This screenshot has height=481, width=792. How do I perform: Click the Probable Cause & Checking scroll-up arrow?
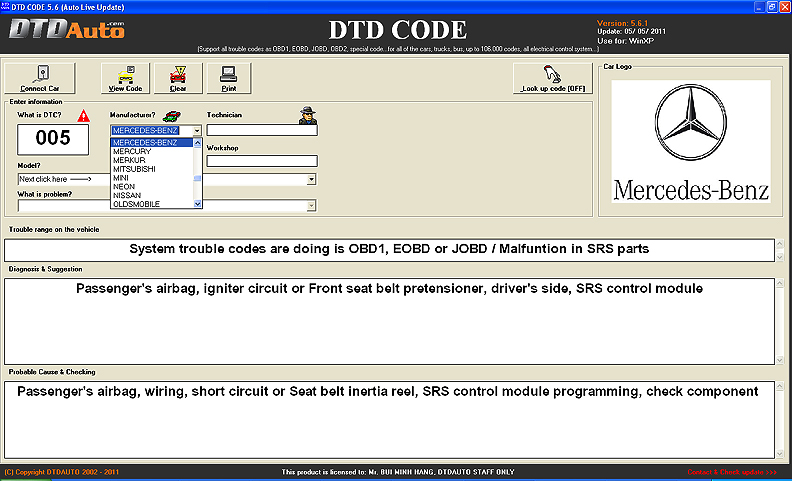(x=779, y=386)
